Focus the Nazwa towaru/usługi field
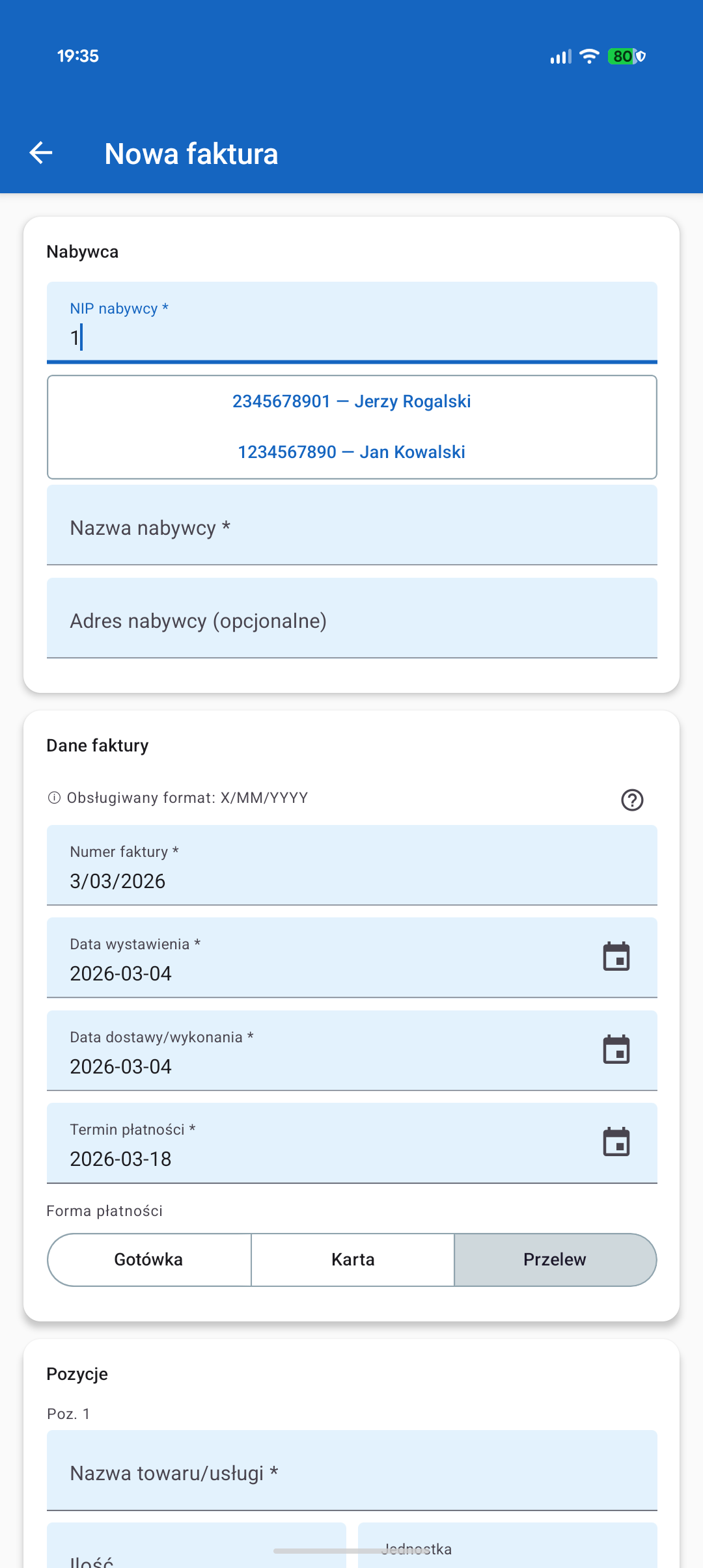The height and width of the screenshot is (1568, 703). (352, 1470)
